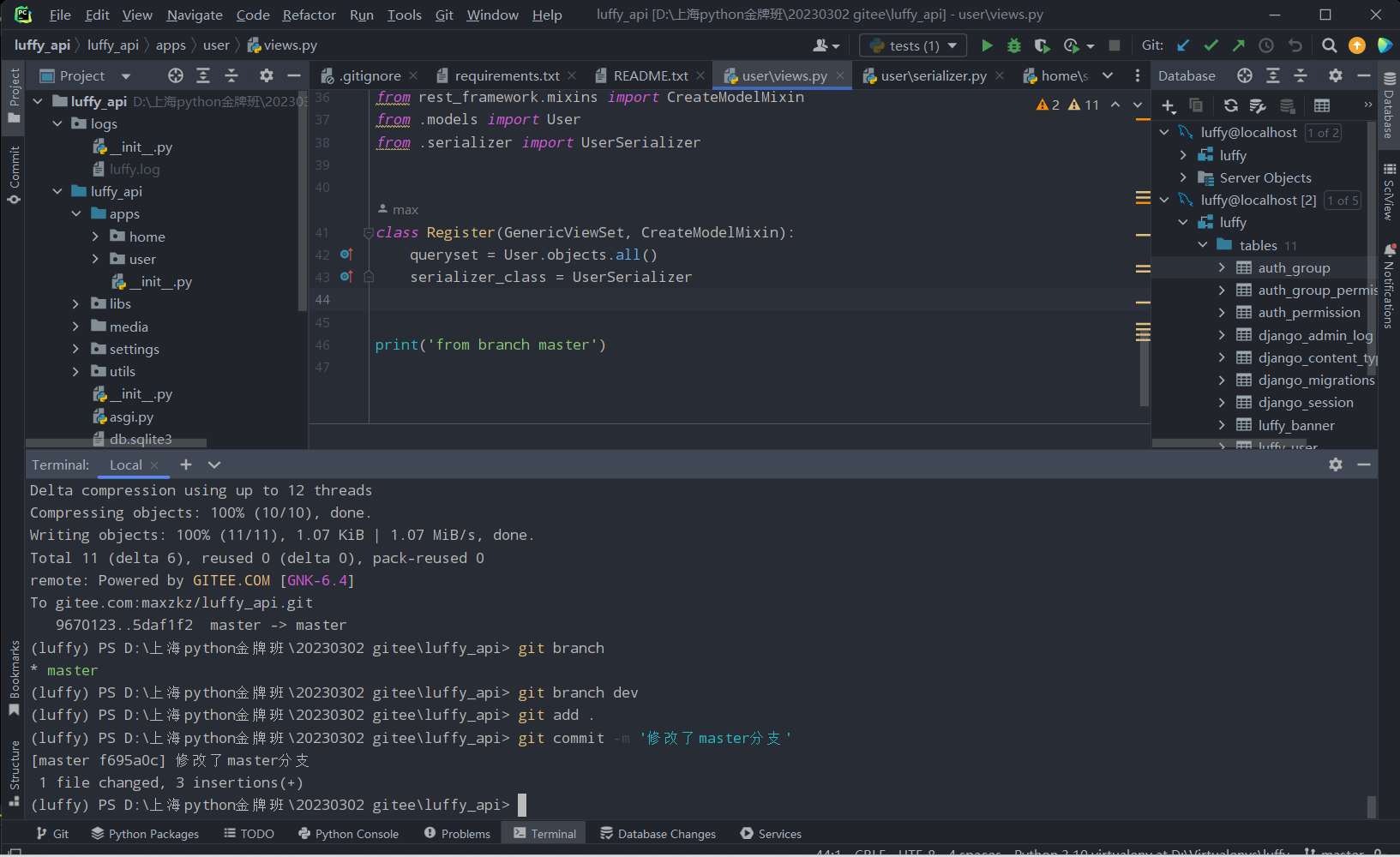Screen dimensions: 1400x857
Task: Select opened file target icon in Project panel
Action: (x=176, y=75)
